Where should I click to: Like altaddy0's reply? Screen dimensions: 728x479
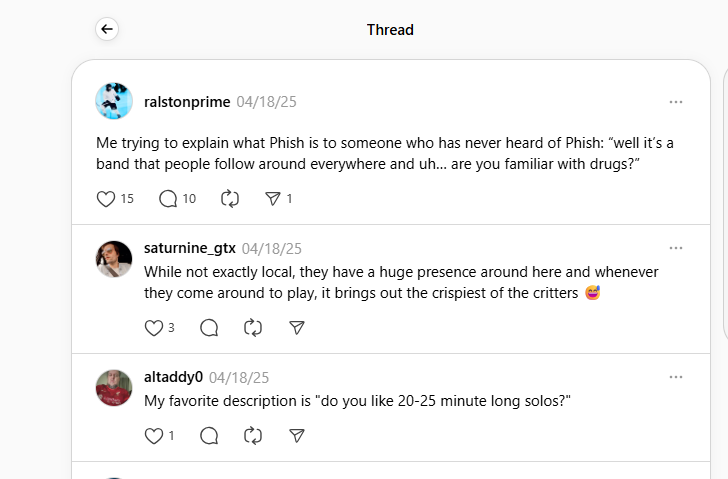coord(153,436)
